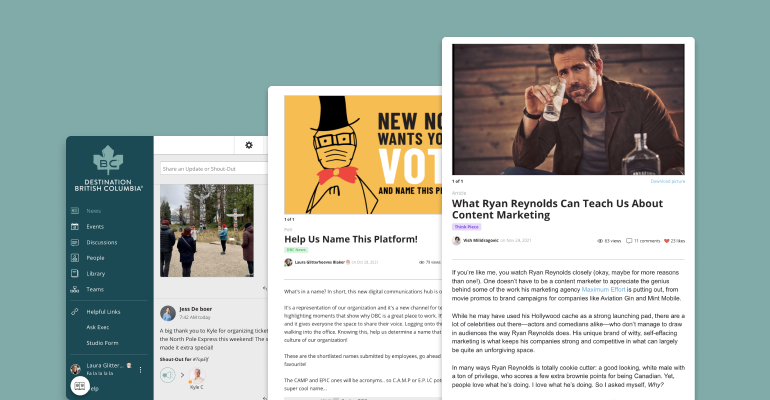Image resolution: width=770 pixels, height=400 pixels.
Task: Click Laura's avatar on the platform poll
Action: (288, 262)
